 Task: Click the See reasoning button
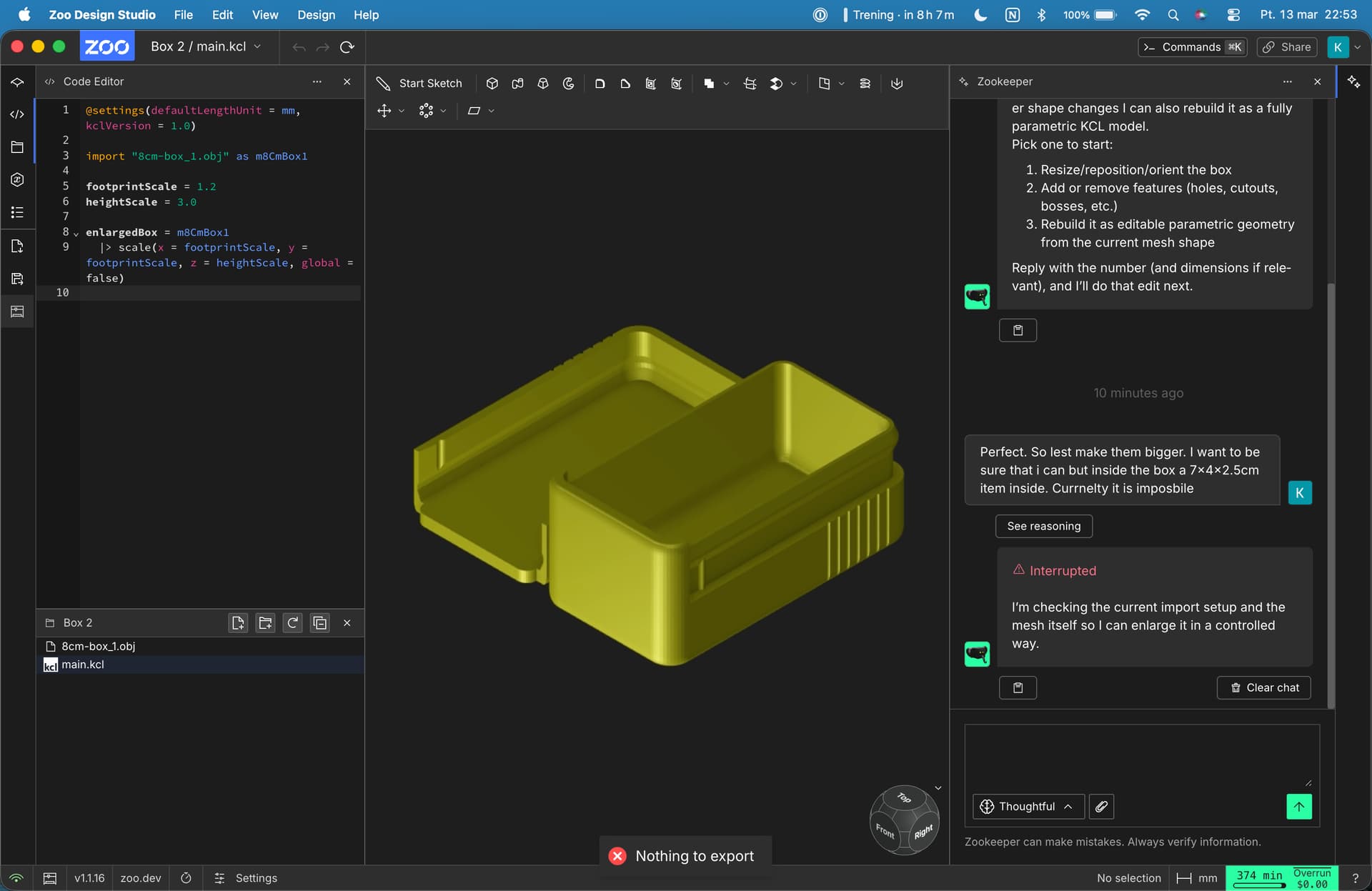point(1043,526)
